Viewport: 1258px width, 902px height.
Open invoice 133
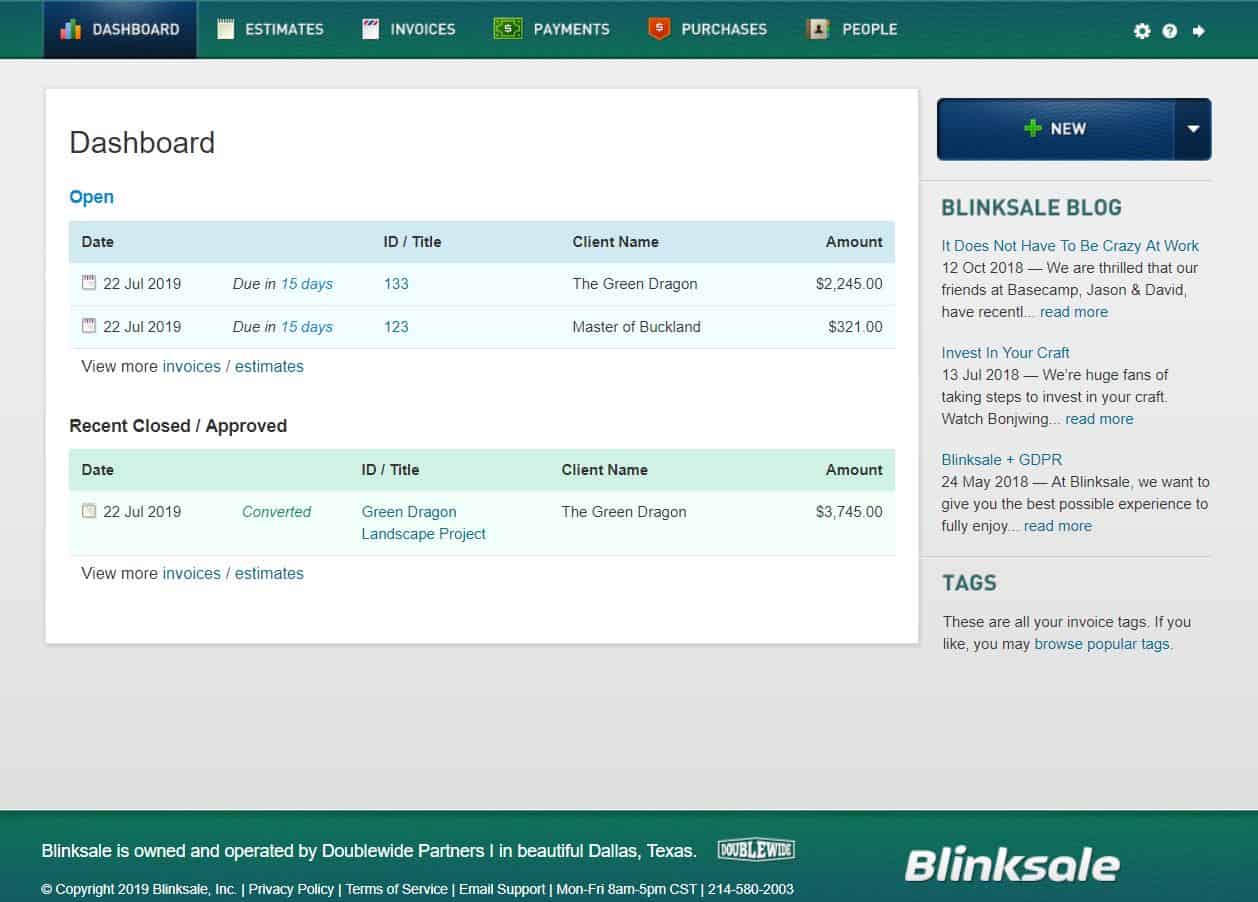coord(396,284)
